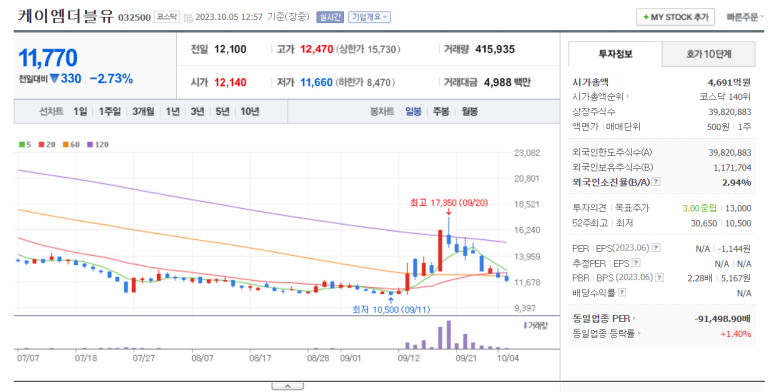
Task: Click the current price 11,770
Action: click(x=48, y=58)
